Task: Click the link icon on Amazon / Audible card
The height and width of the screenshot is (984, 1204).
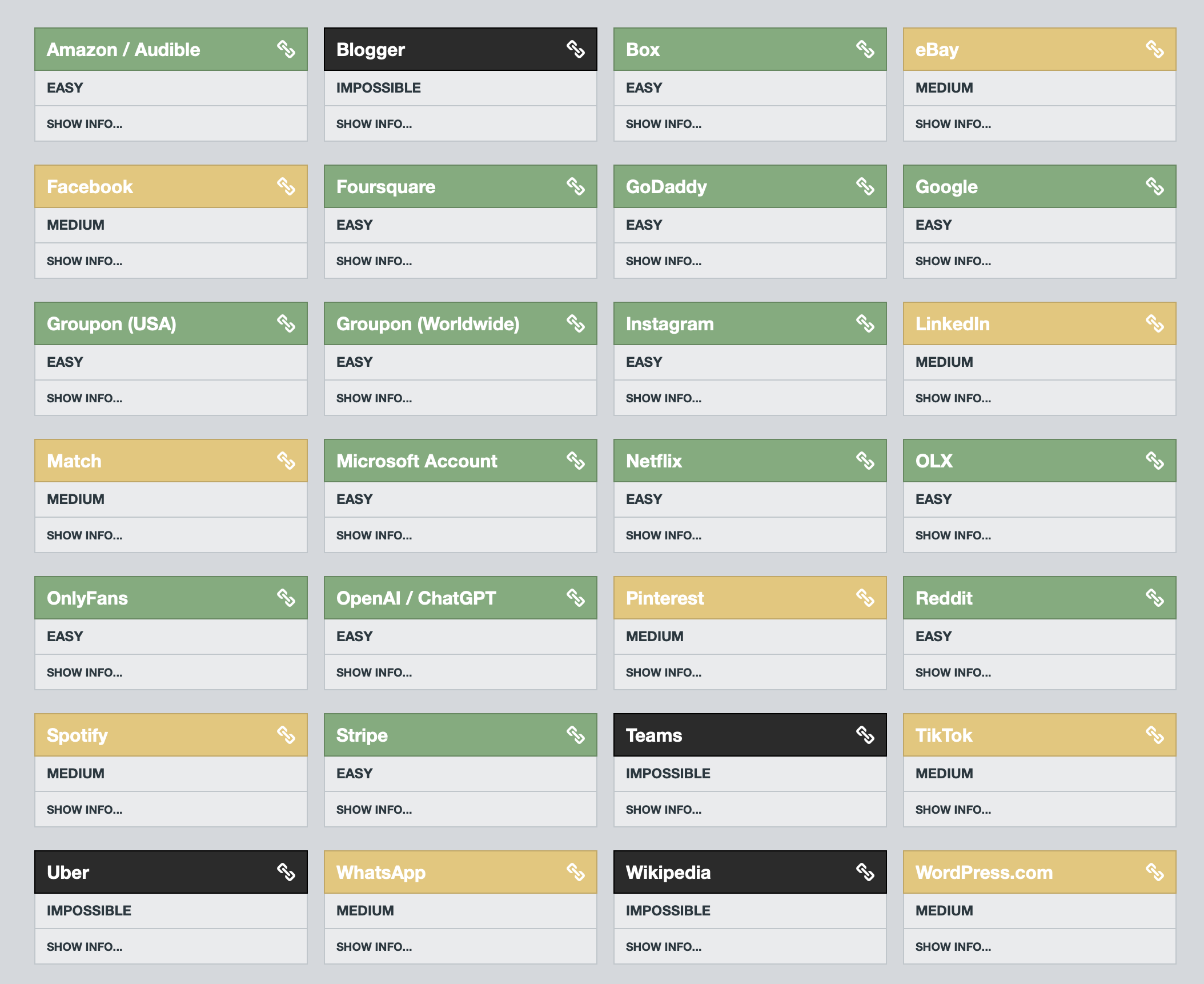Action: point(286,49)
